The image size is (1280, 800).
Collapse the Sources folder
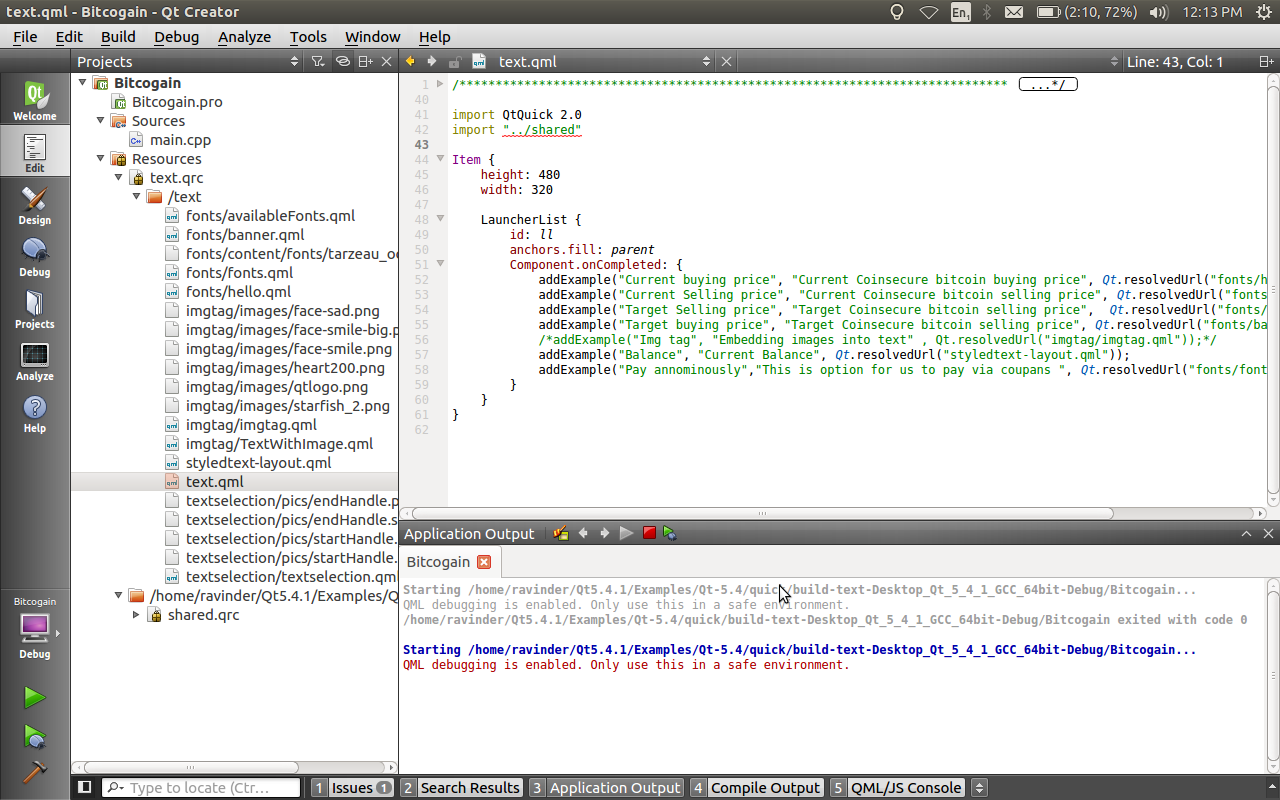[100, 121]
